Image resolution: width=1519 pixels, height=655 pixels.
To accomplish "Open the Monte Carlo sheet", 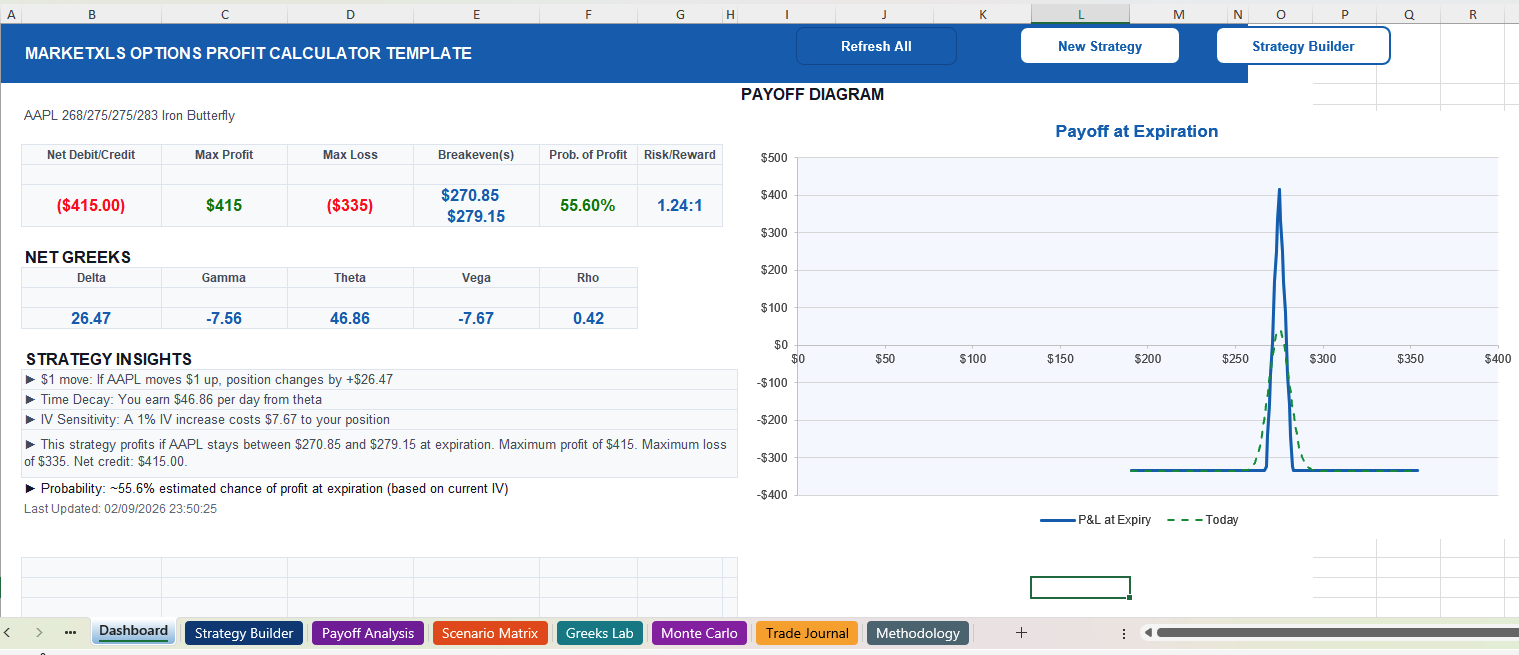I will point(698,632).
